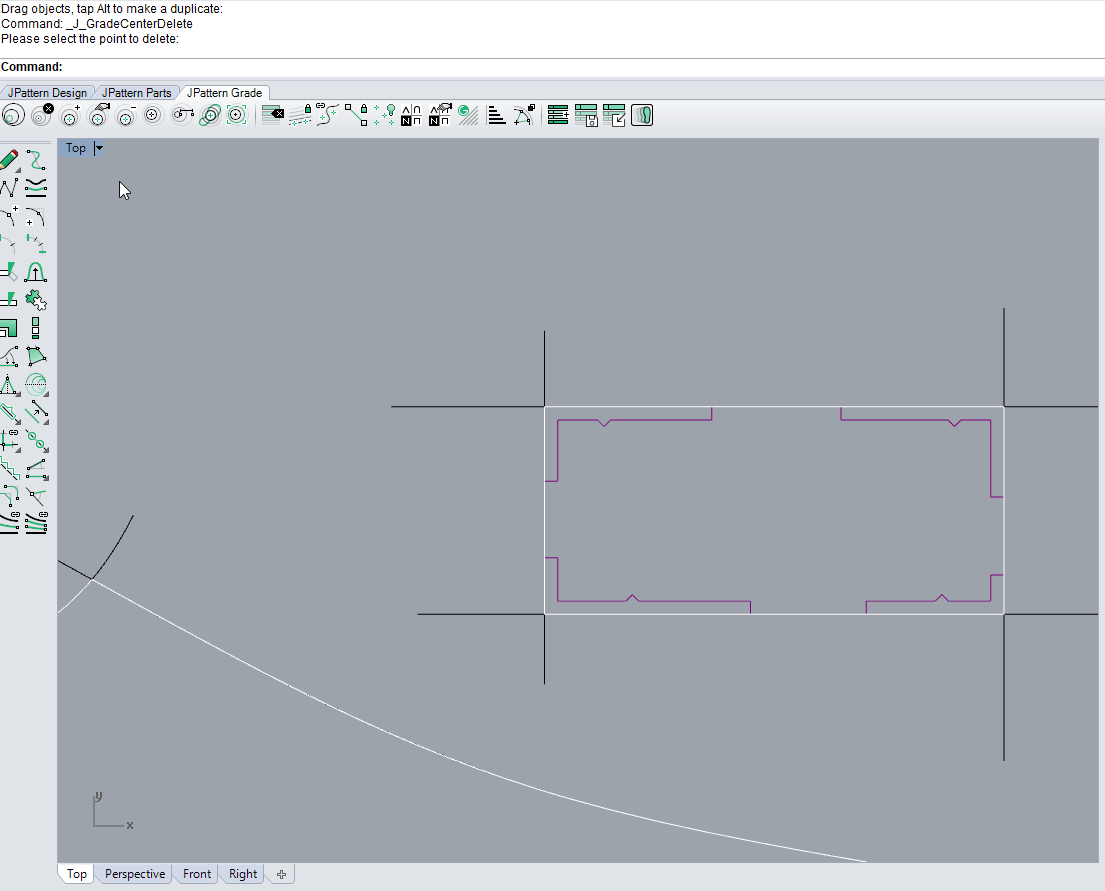This screenshot has width=1105, height=891.
Task: Select the pencil draw tool in left sidebar
Action: click(9, 160)
